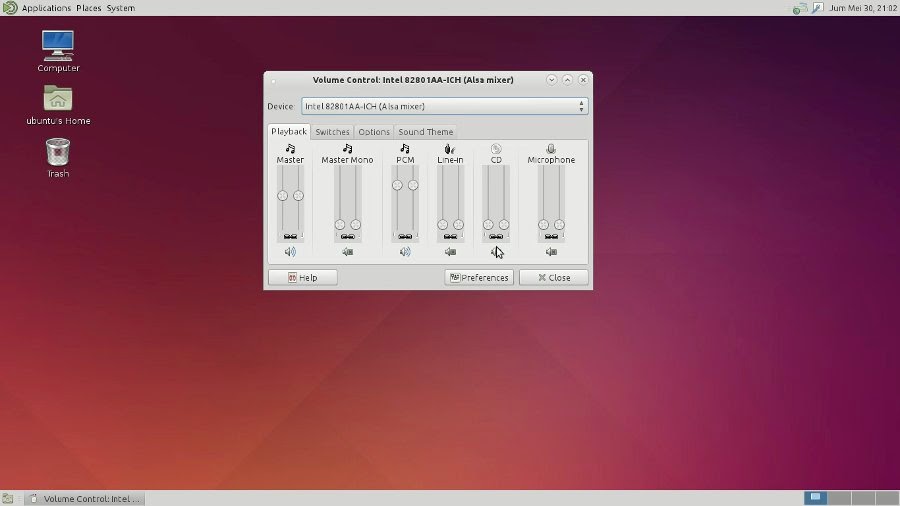Unmute the Master Mono channel

tap(347, 252)
